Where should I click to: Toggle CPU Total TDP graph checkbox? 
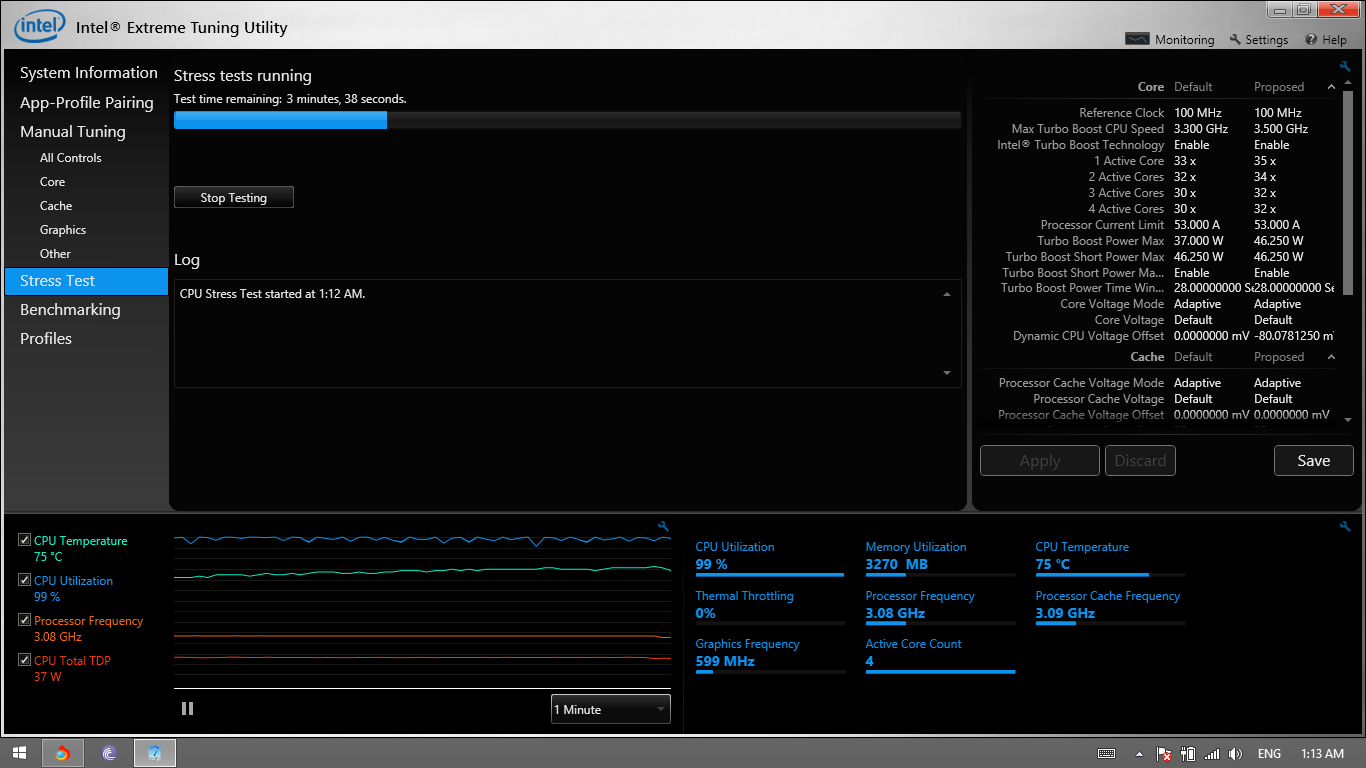tap(24, 660)
